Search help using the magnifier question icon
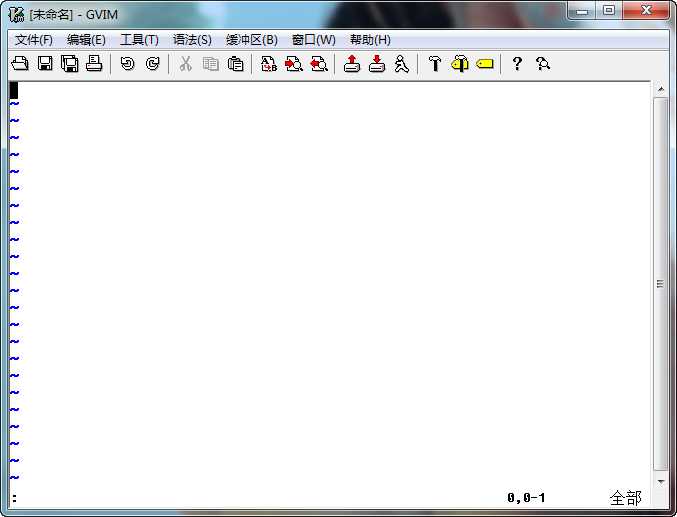 click(x=543, y=64)
